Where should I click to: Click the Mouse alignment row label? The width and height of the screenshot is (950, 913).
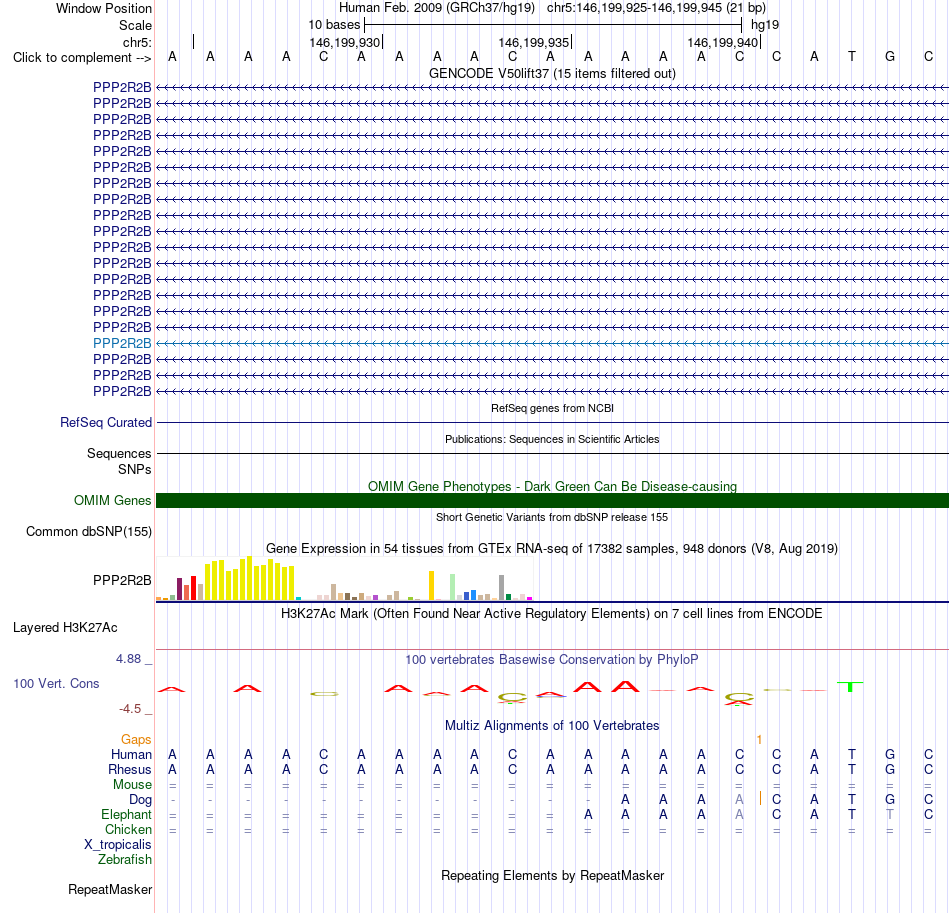point(132,785)
